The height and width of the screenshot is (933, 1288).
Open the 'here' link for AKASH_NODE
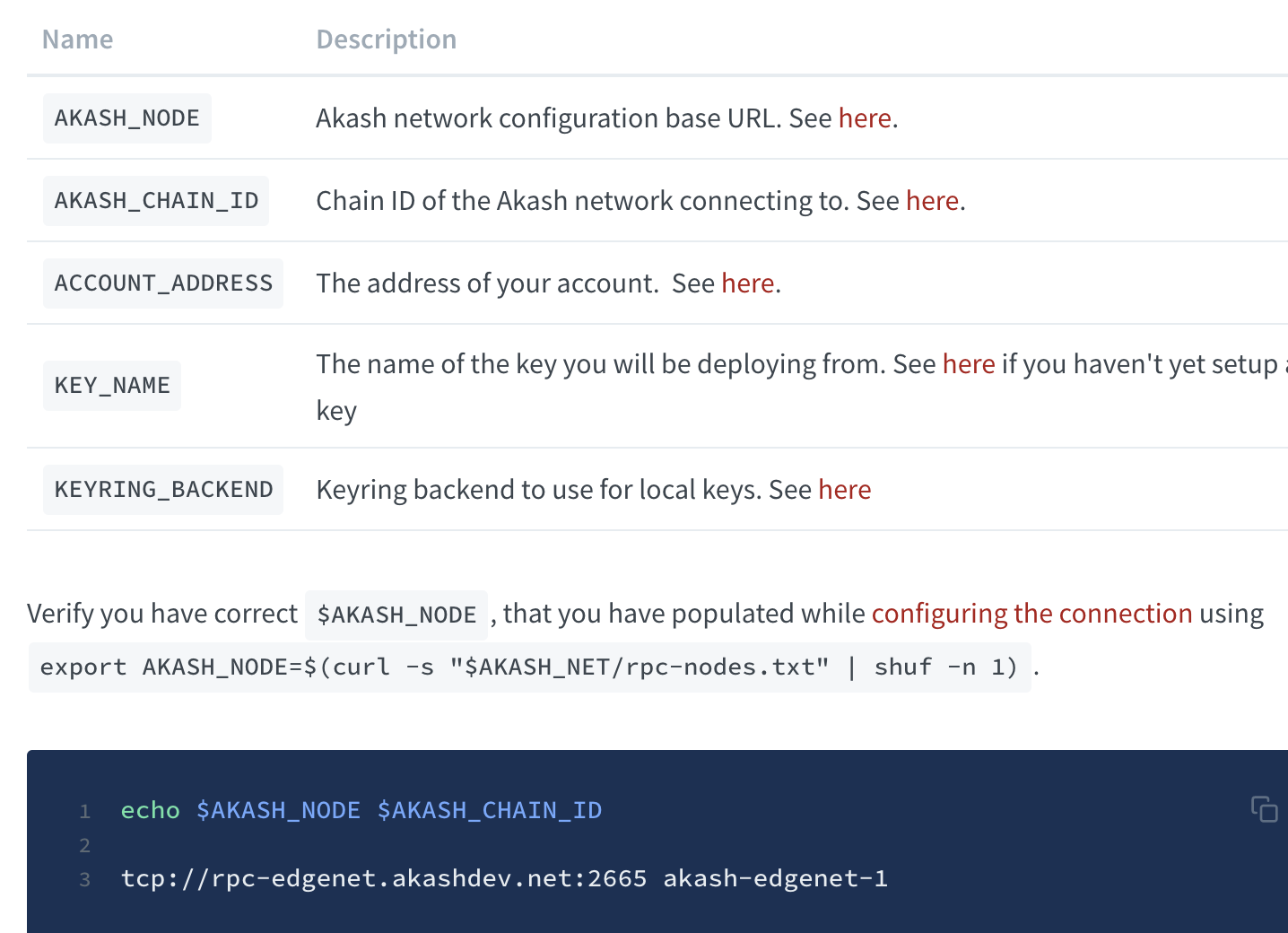[x=865, y=118]
